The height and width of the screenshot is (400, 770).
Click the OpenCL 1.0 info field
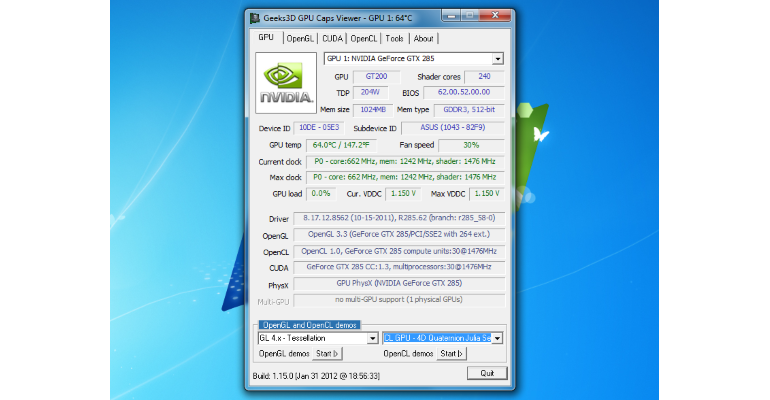(x=399, y=251)
